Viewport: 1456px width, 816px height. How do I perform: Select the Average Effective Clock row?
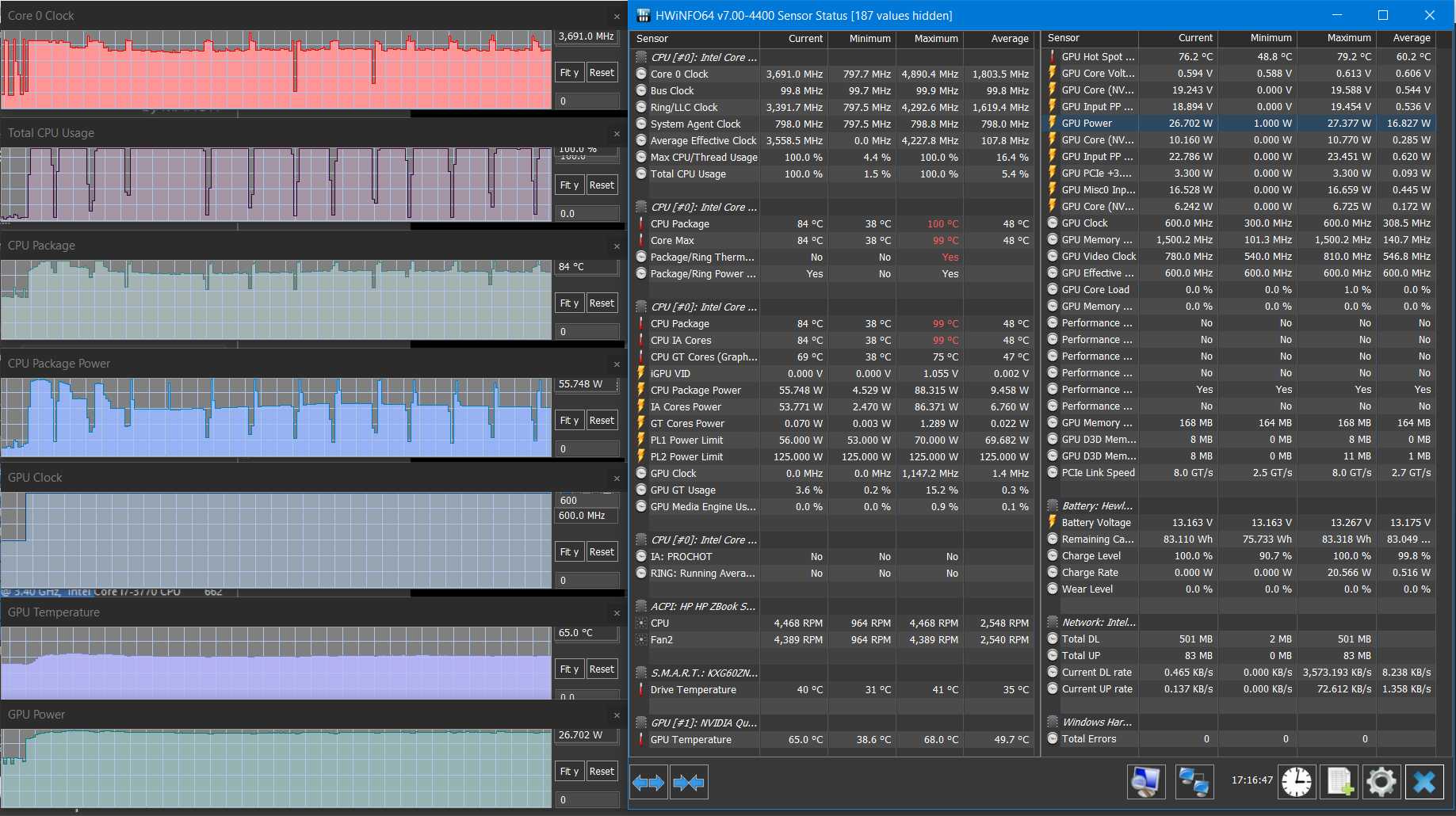[x=832, y=140]
